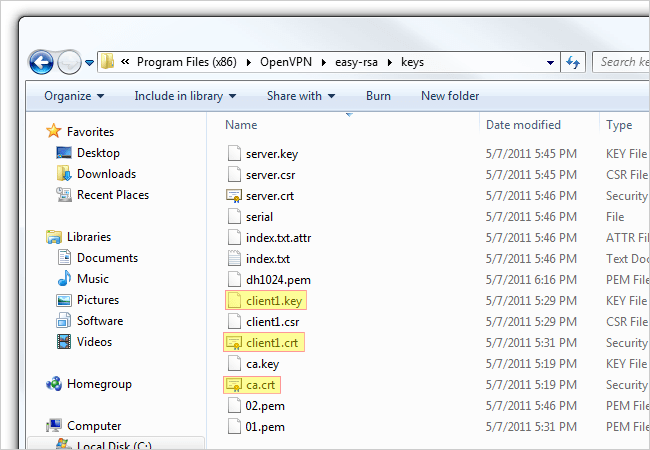Select Favorites in navigation pane

90,132
